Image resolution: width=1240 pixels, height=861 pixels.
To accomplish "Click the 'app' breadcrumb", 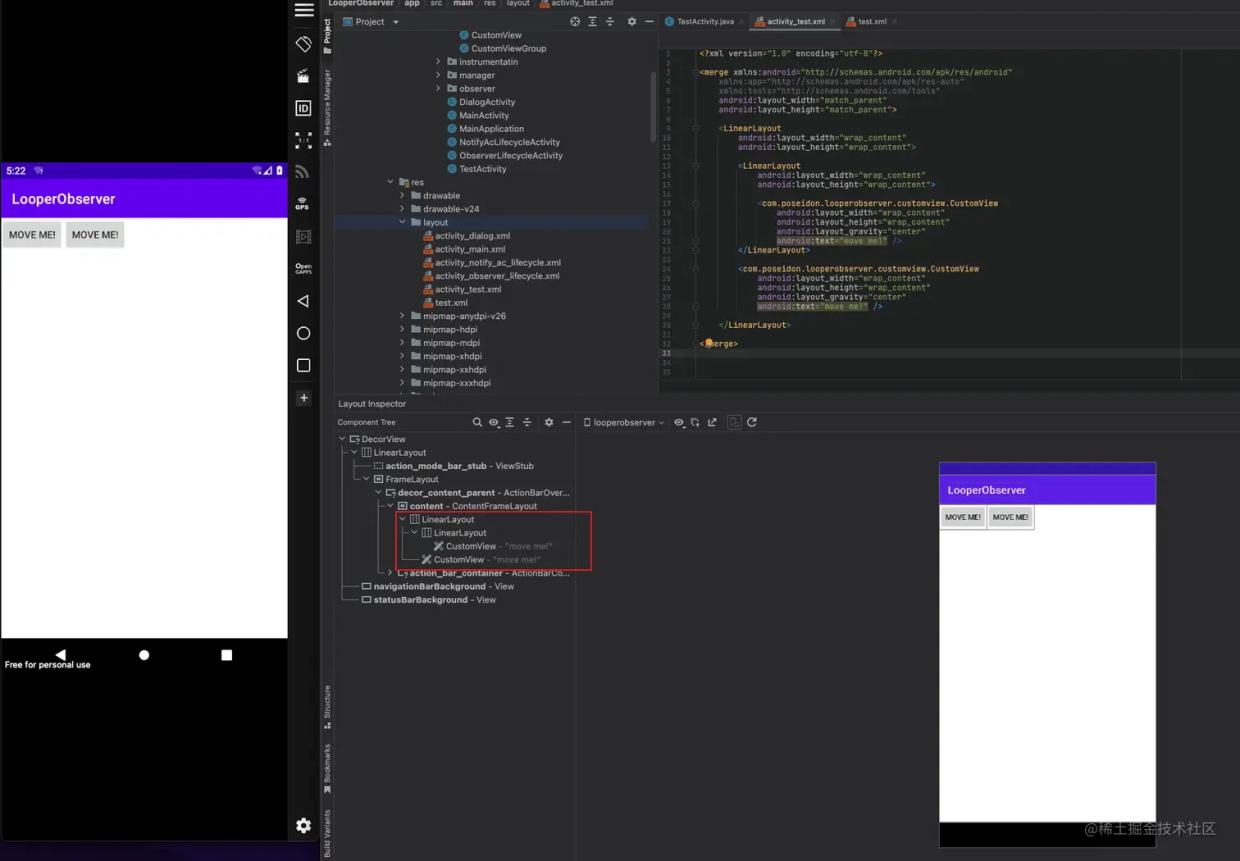I will 412,4.
